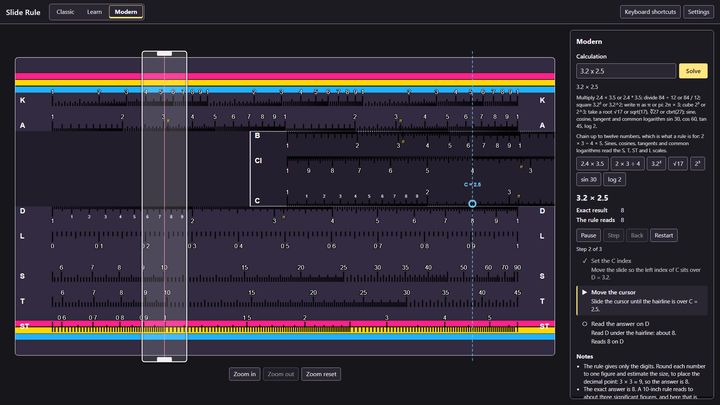Viewport: 720px width, 405px height.
Task: Click the Back button
Action: (x=637, y=235)
